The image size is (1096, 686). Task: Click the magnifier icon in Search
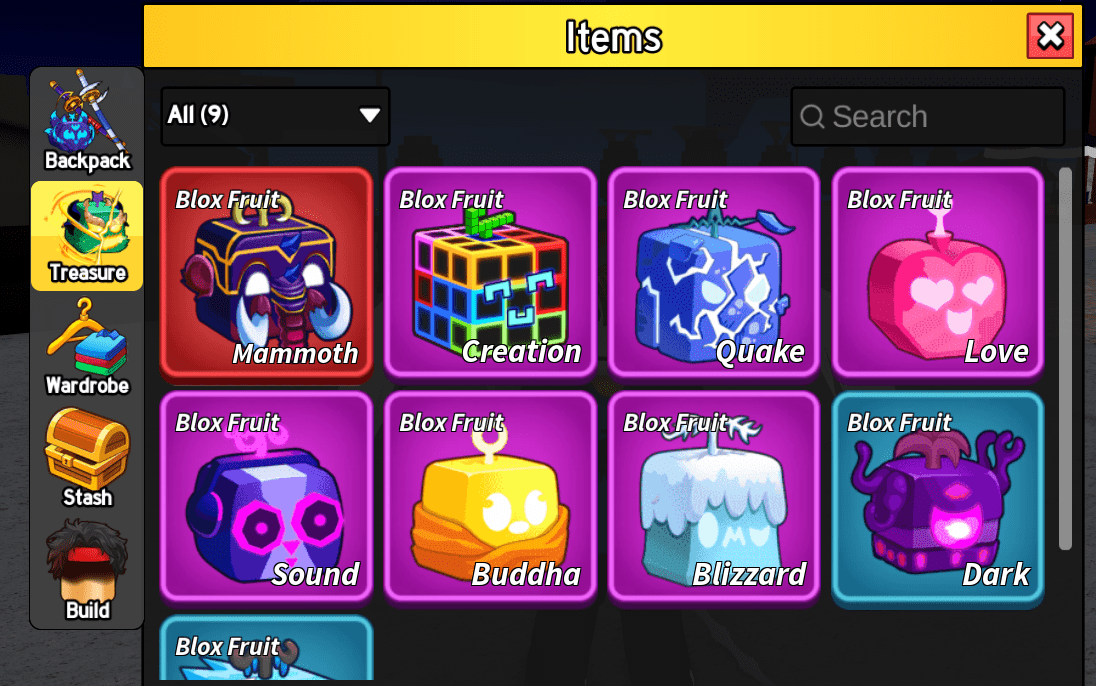[812, 117]
